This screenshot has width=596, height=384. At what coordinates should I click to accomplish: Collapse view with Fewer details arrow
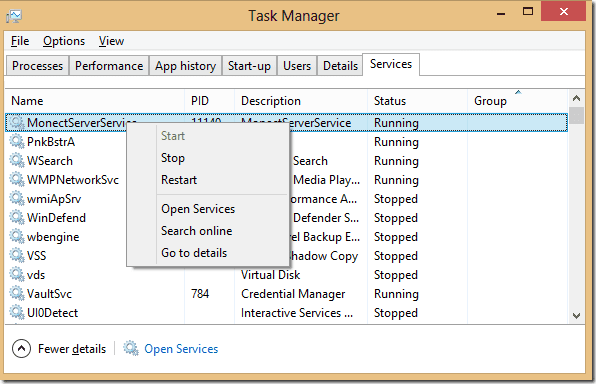21,349
